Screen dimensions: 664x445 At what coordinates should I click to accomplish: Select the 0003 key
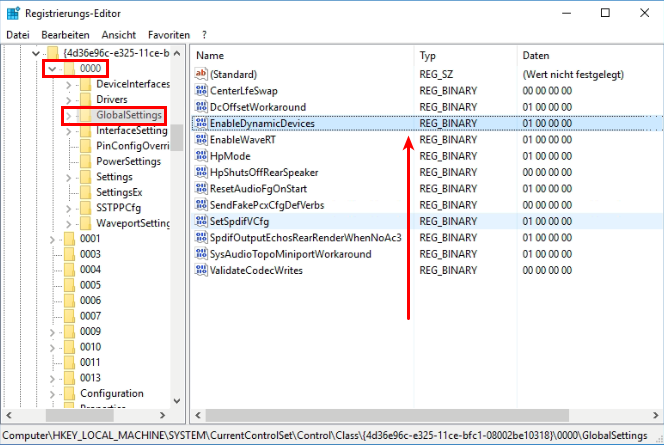(x=90, y=254)
